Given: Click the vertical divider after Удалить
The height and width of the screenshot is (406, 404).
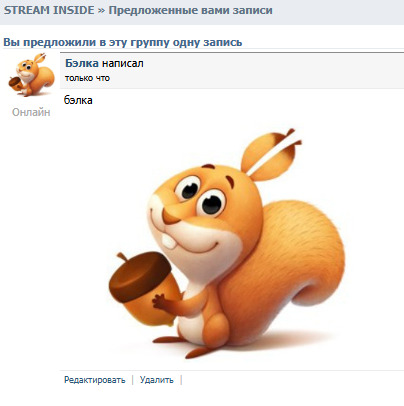Looking at the screenshot, I should pos(181,380).
